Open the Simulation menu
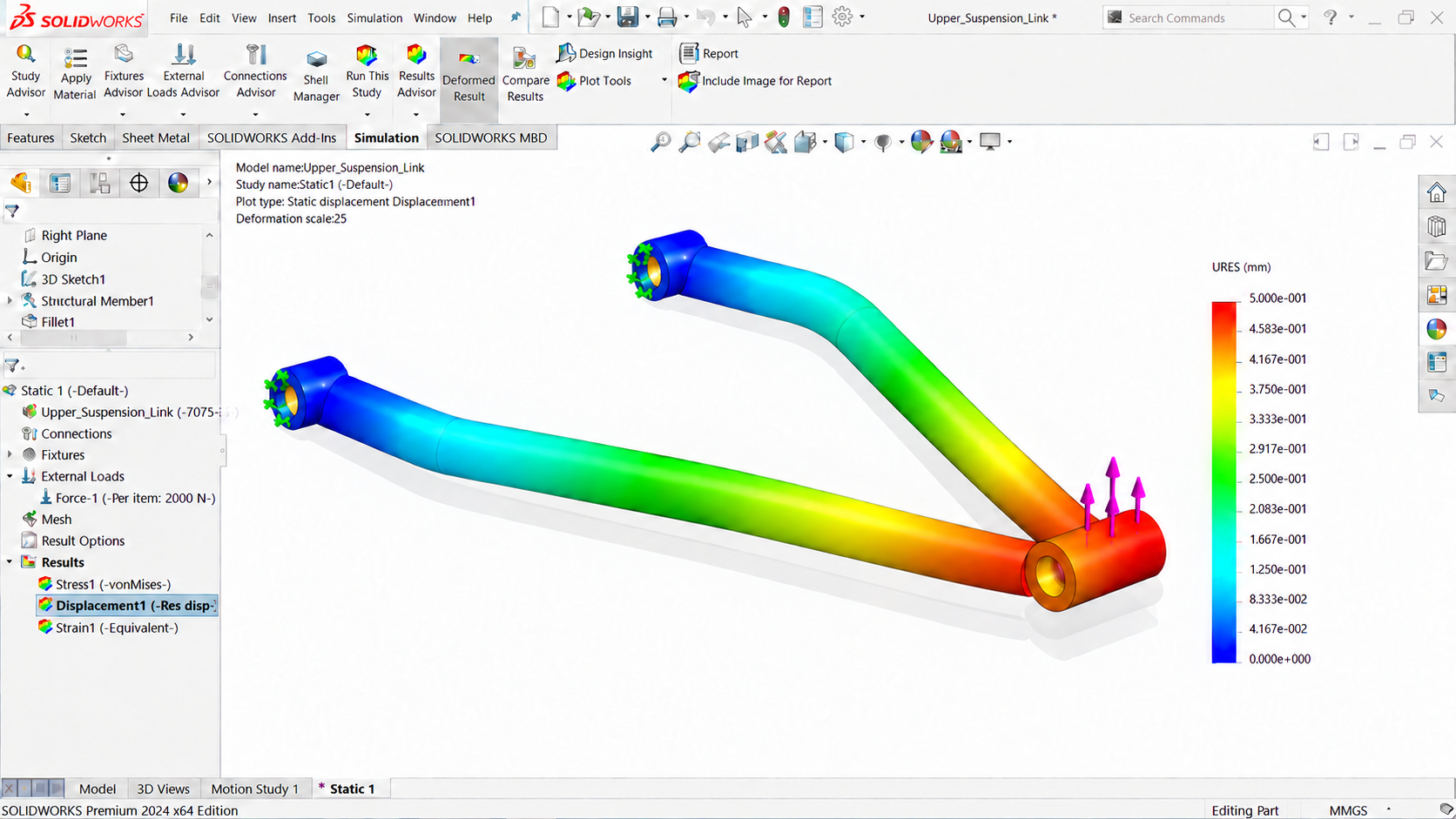This screenshot has width=1456, height=819. click(374, 17)
